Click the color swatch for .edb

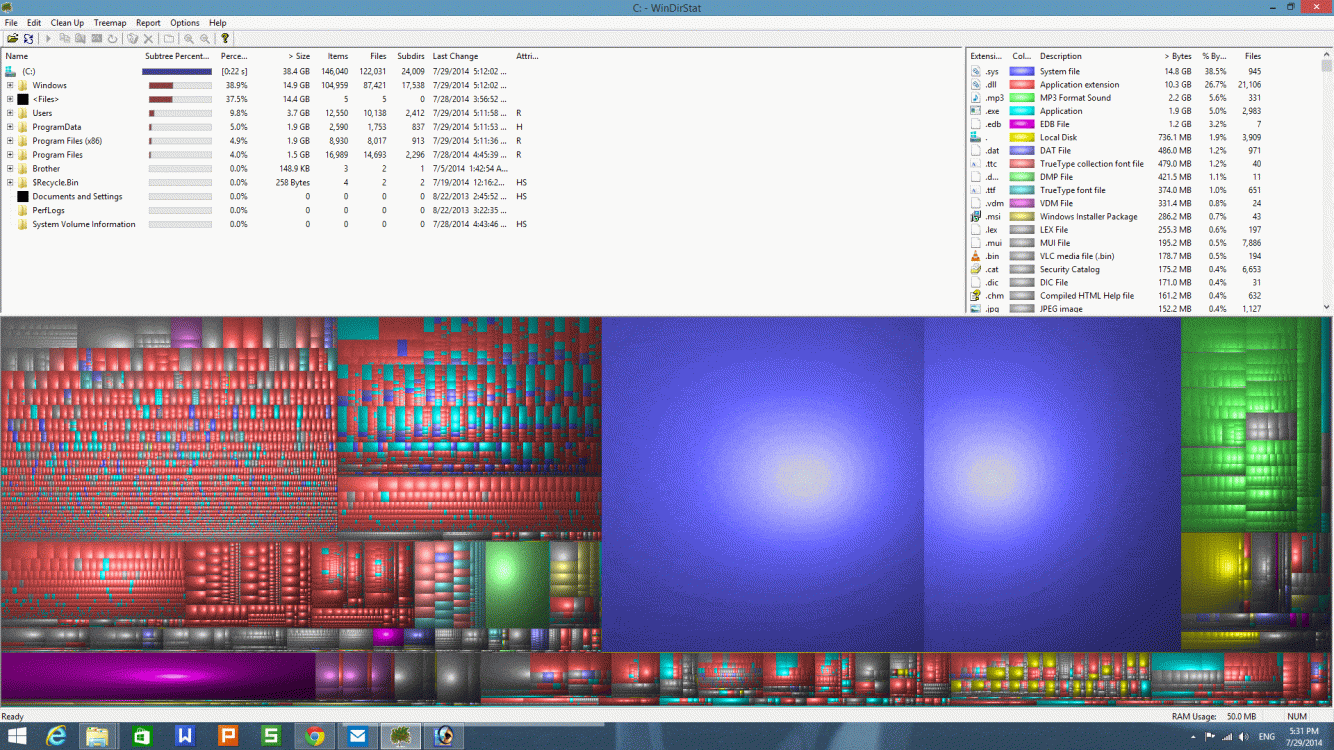pos(1021,124)
